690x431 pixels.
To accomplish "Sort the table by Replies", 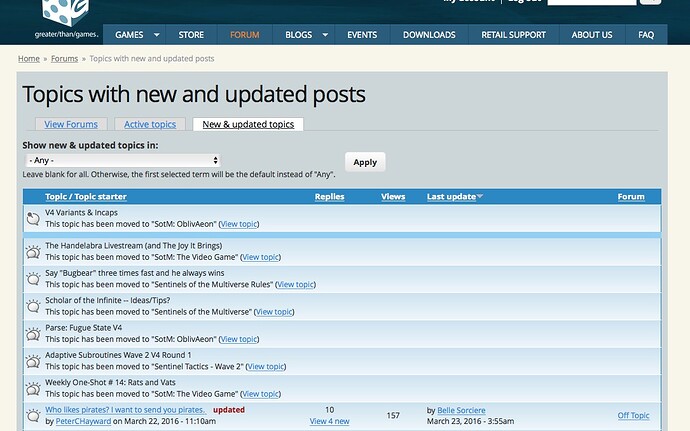I will click(330, 196).
